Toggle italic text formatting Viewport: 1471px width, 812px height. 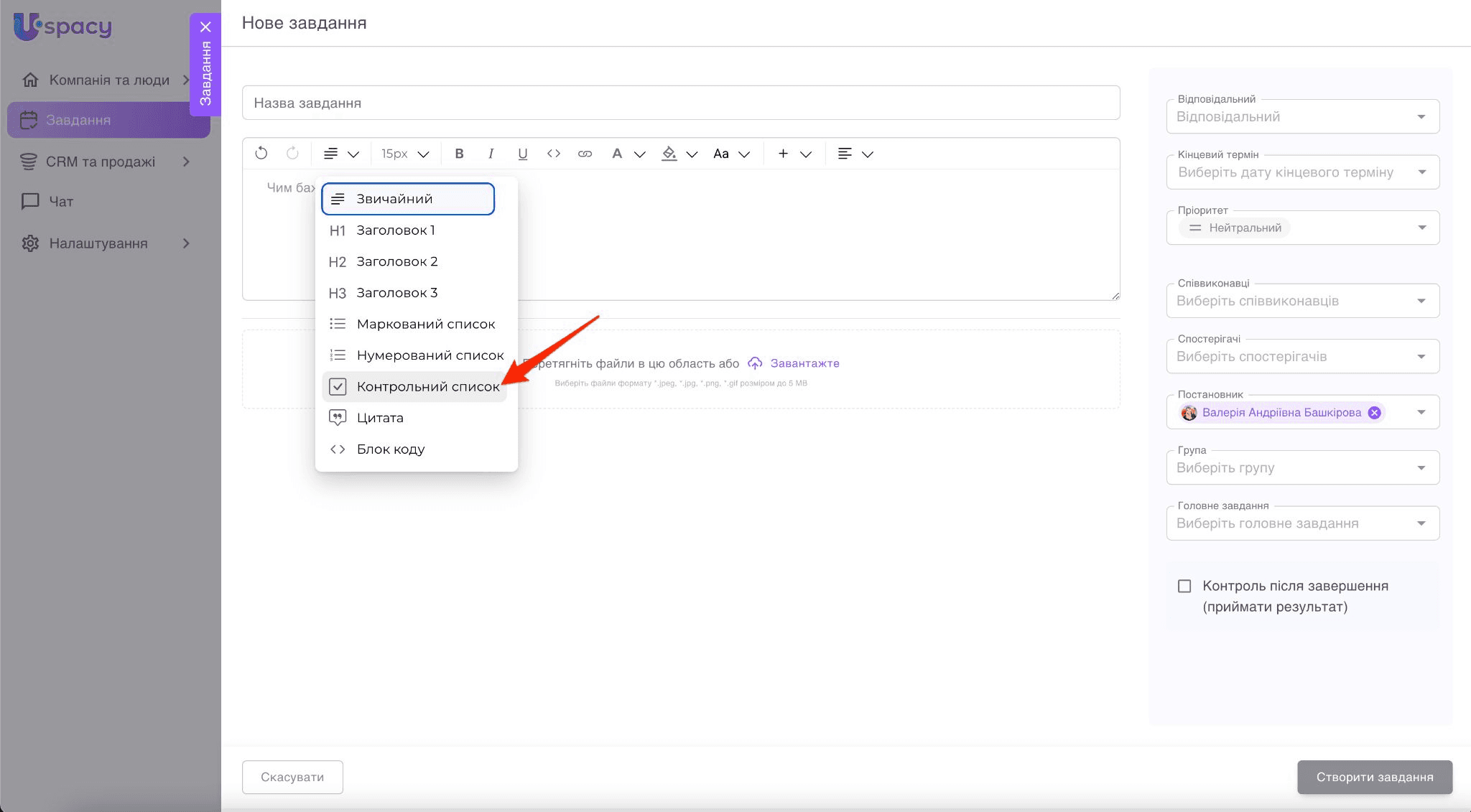(x=491, y=154)
